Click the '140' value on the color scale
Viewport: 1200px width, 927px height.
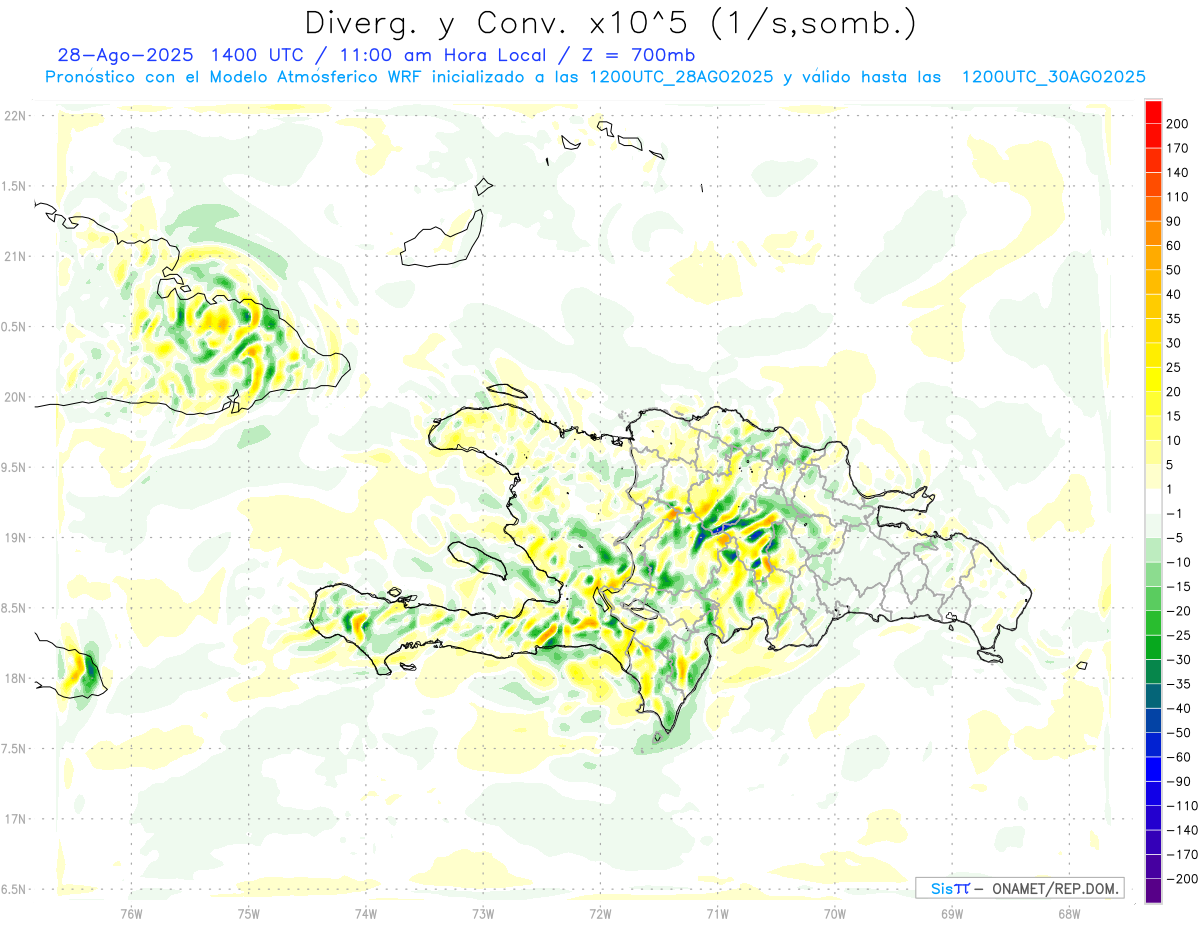[x=1177, y=172]
